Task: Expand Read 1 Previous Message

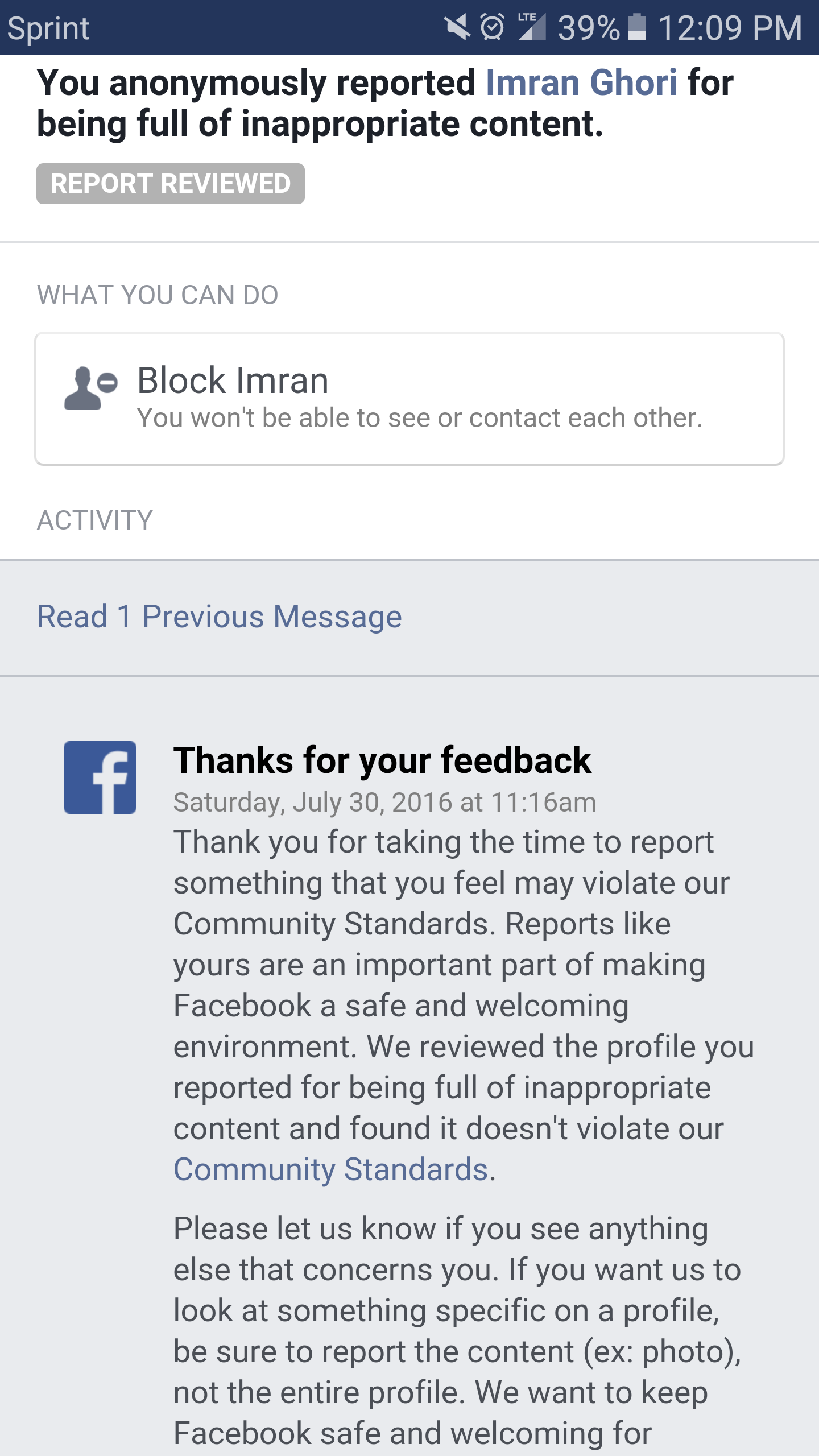Action: [220, 617]
